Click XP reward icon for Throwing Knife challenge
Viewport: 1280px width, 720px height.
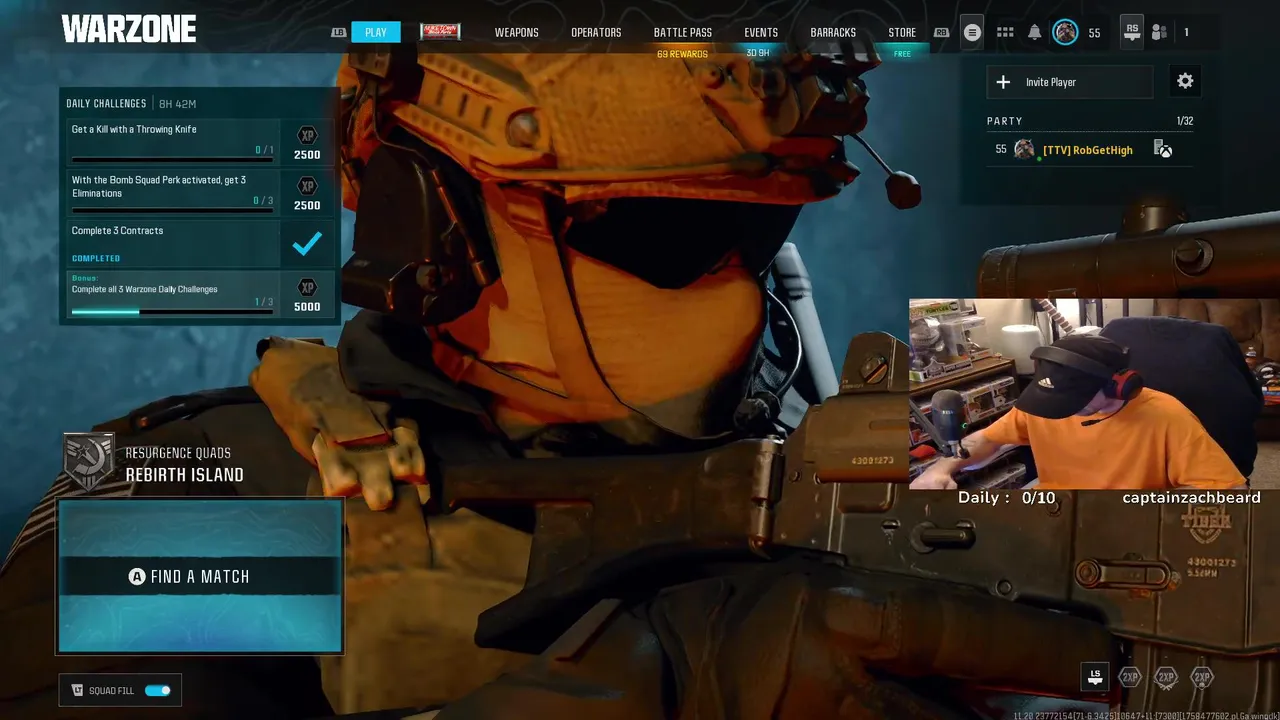[307, 136]
